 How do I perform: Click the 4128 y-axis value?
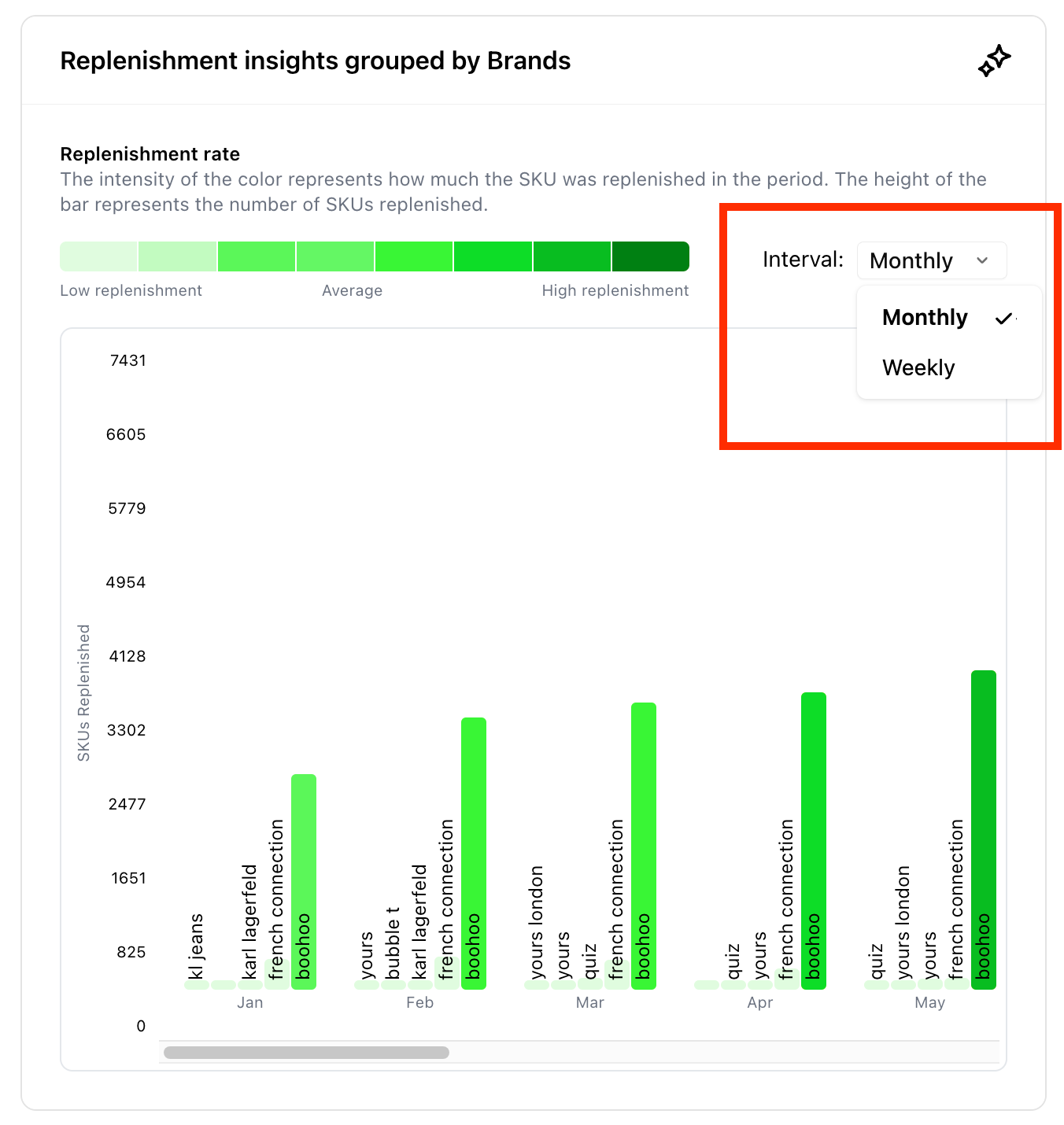127,656
